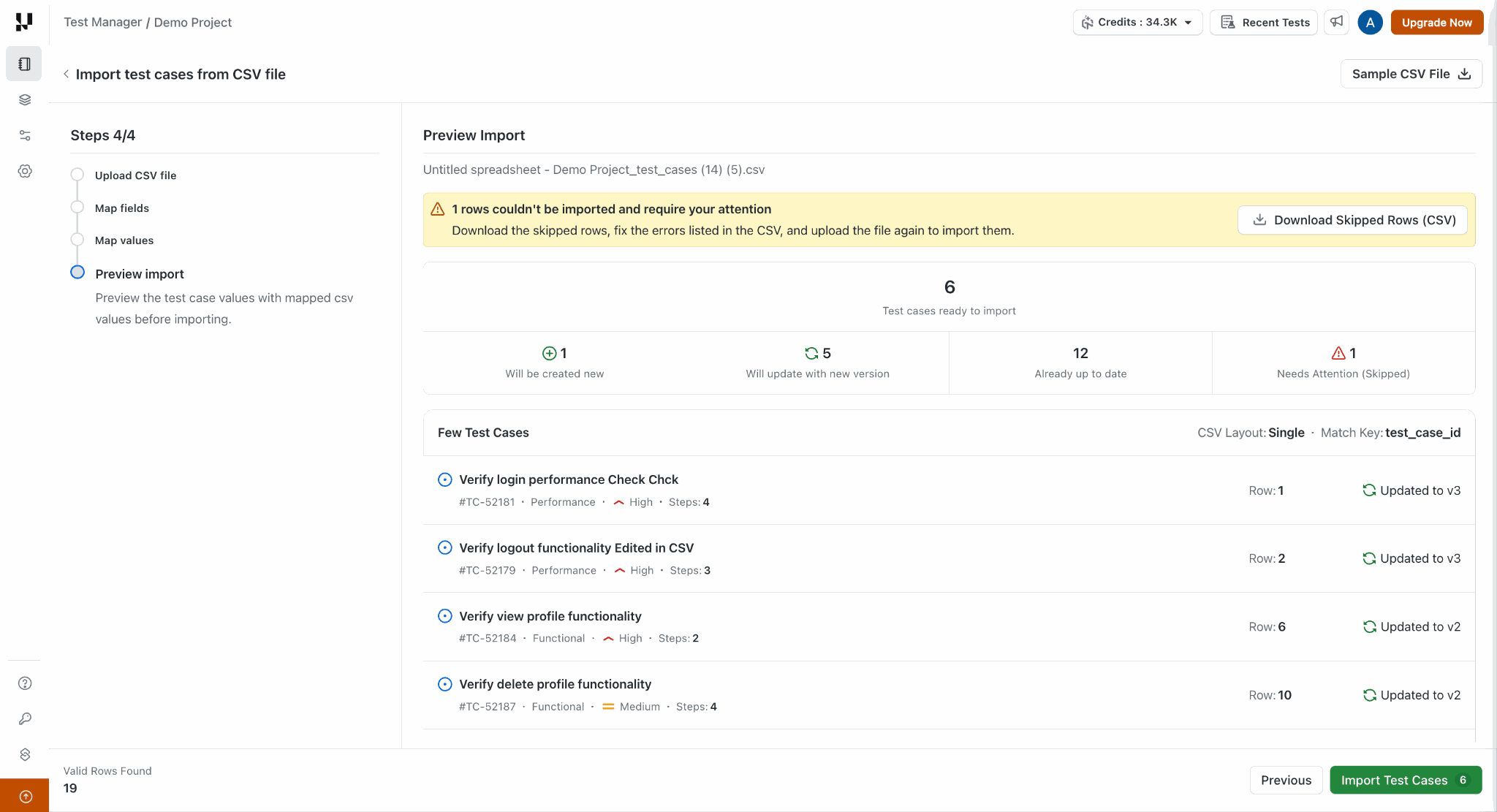Image resolution: width=1497 pixels, height=812 pixels.
Task: Open the help question mark icon
Action: tap(25, 683)
